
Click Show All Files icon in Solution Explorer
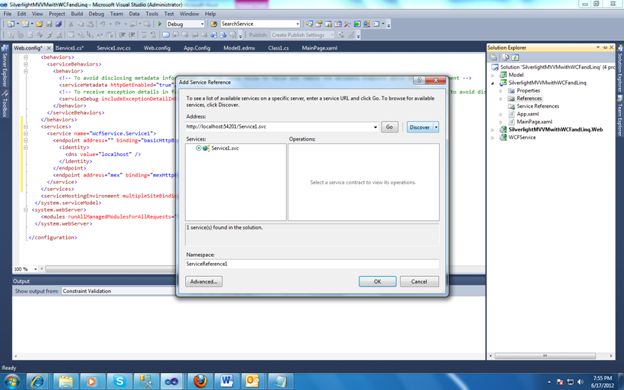[505, 57]
